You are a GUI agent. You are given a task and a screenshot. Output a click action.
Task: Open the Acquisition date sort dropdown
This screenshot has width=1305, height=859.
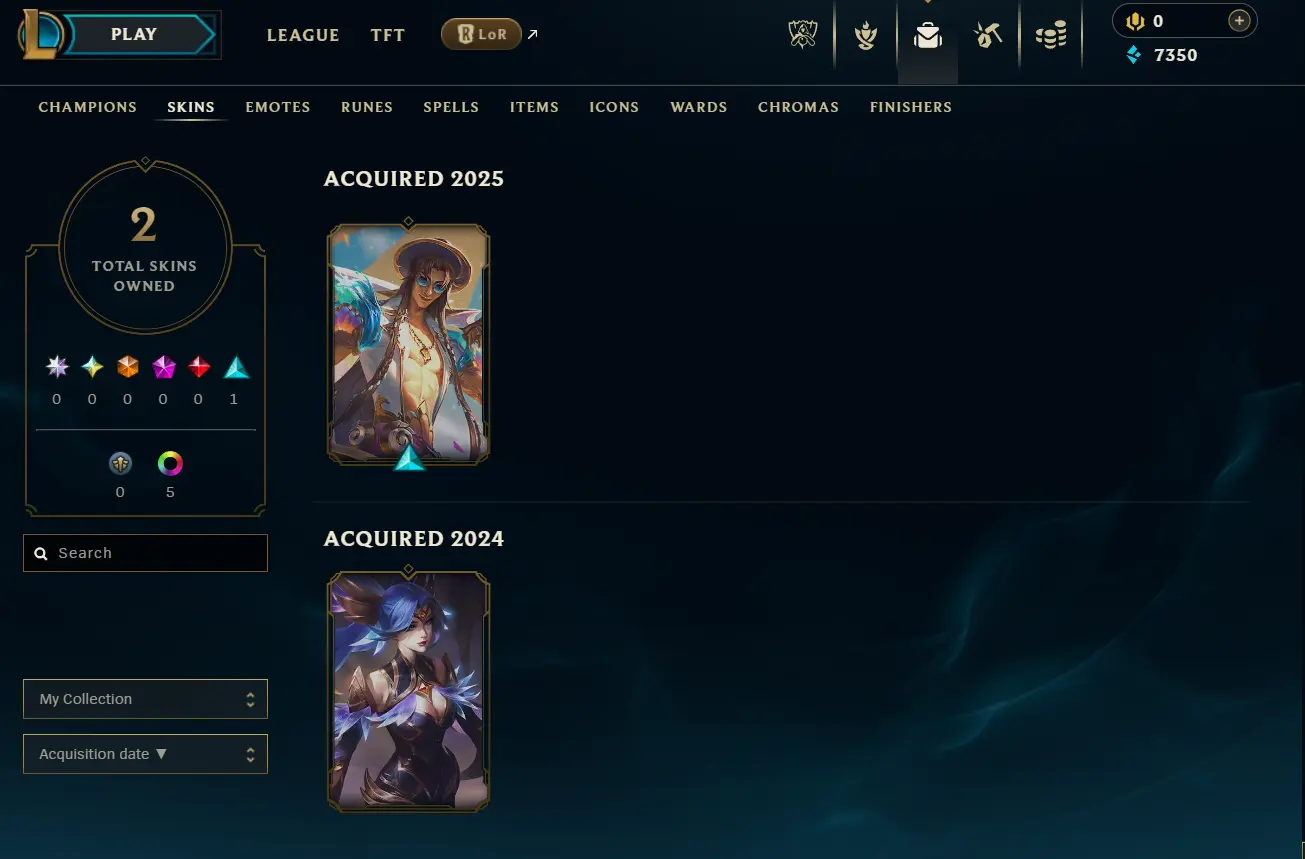click(x=145, y=754)
